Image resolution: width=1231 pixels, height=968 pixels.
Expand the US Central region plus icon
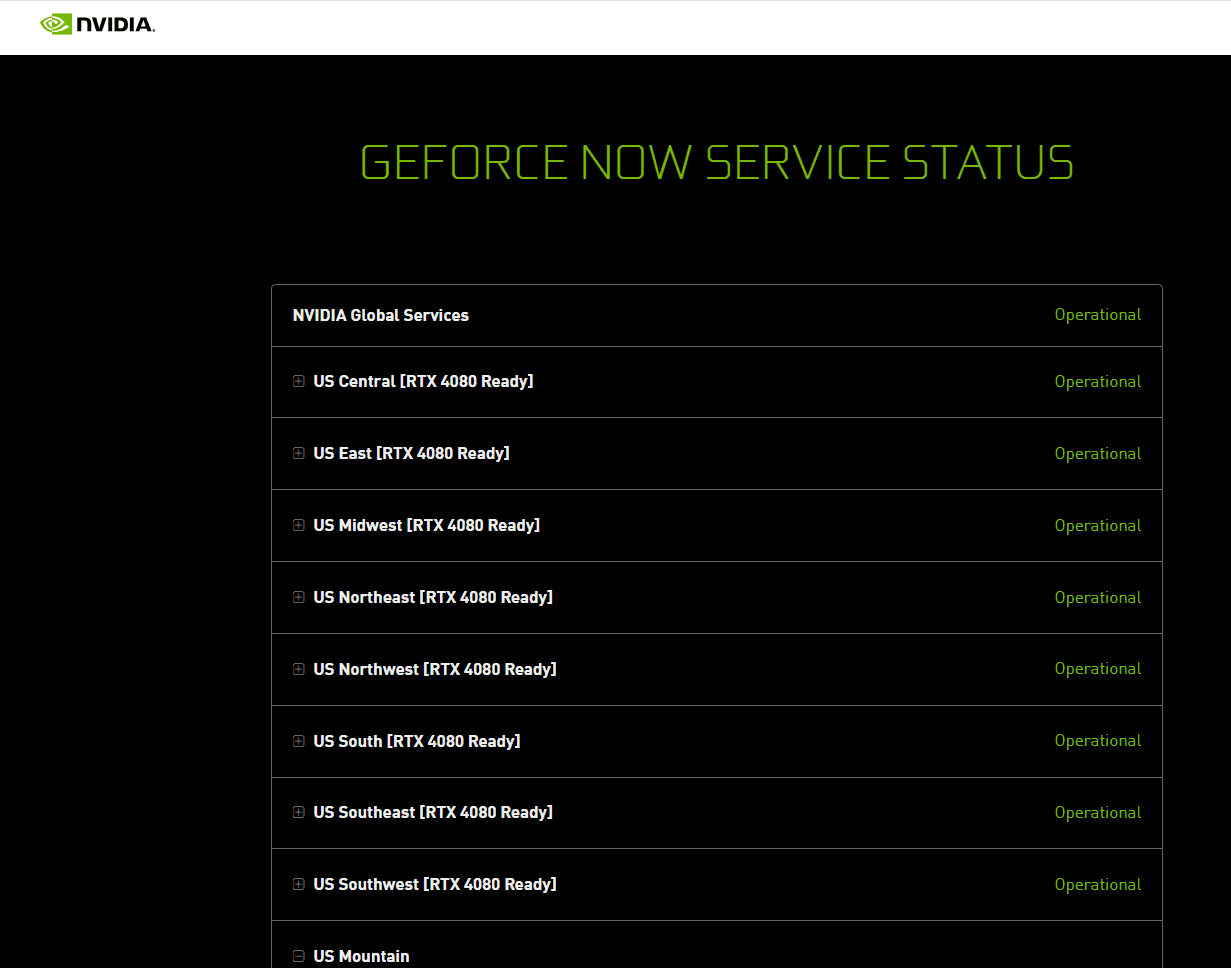point(298,381)
